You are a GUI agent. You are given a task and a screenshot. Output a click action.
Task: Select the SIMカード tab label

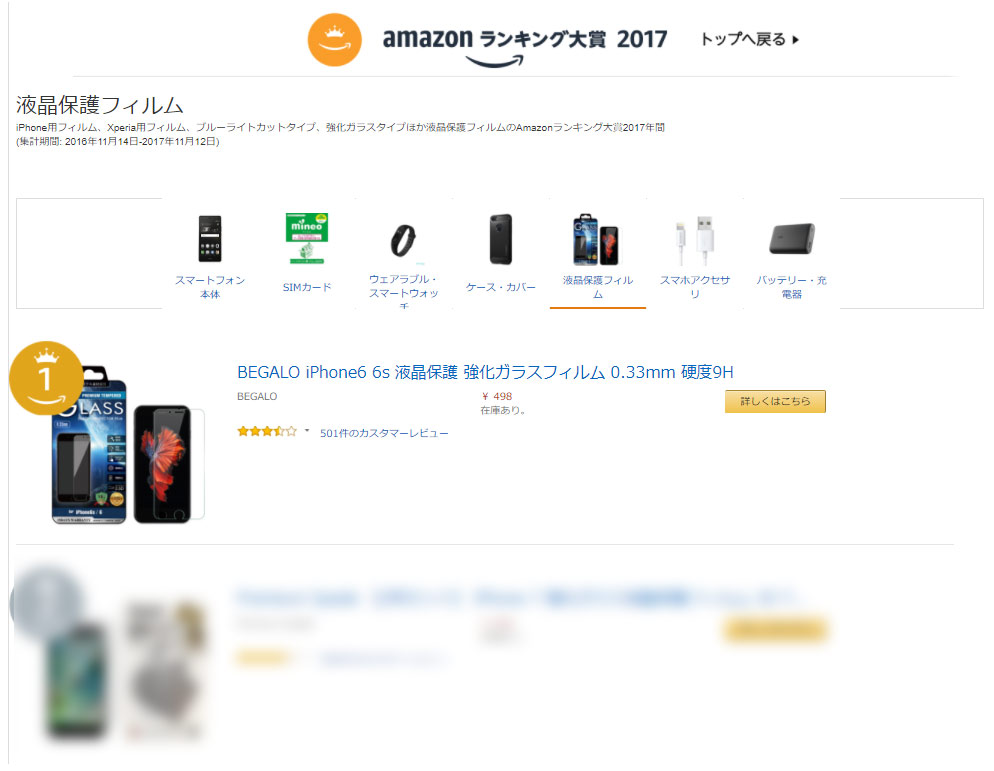(307, 287)
